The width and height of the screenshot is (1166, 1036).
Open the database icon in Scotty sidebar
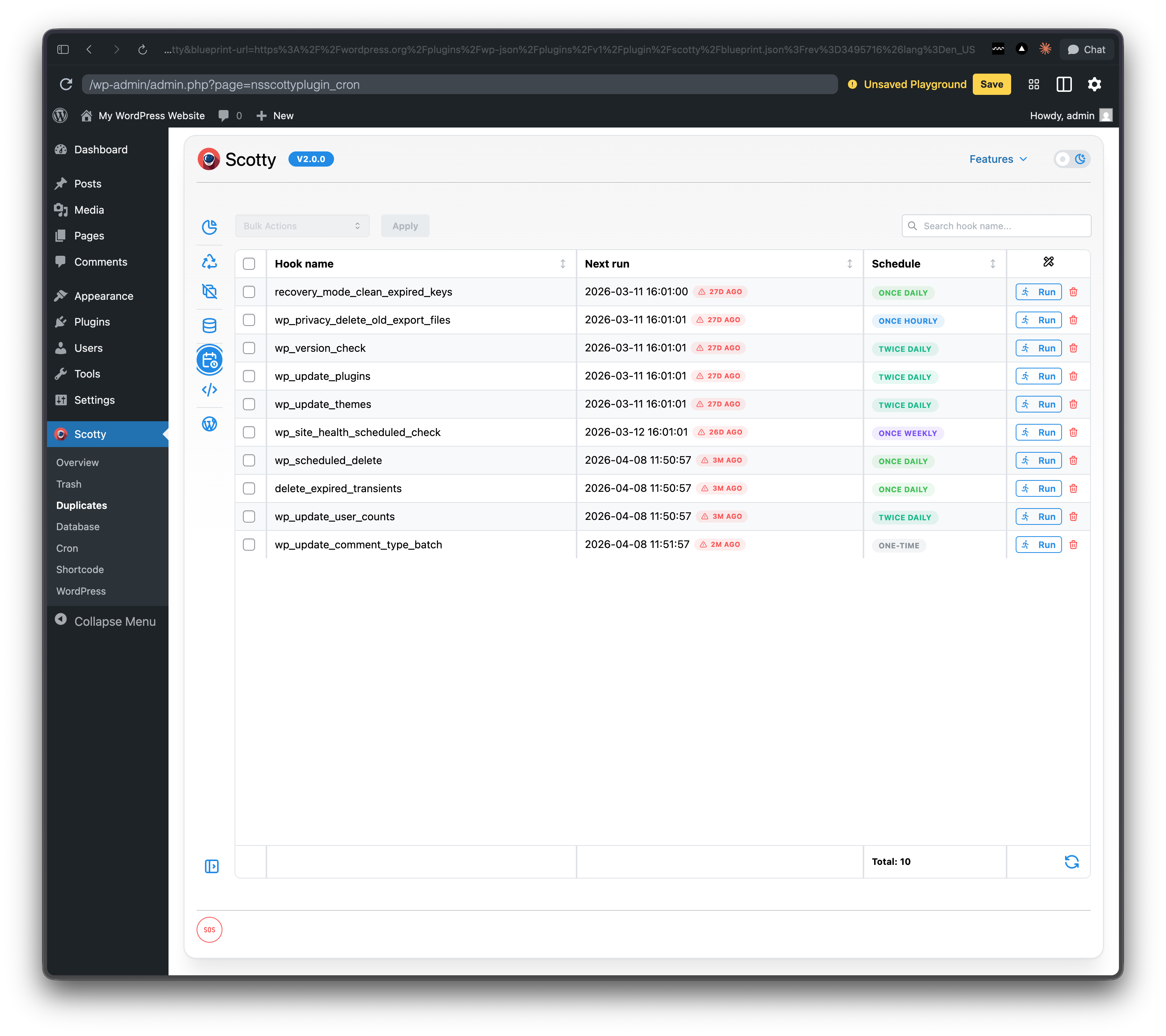pos(210,325)
